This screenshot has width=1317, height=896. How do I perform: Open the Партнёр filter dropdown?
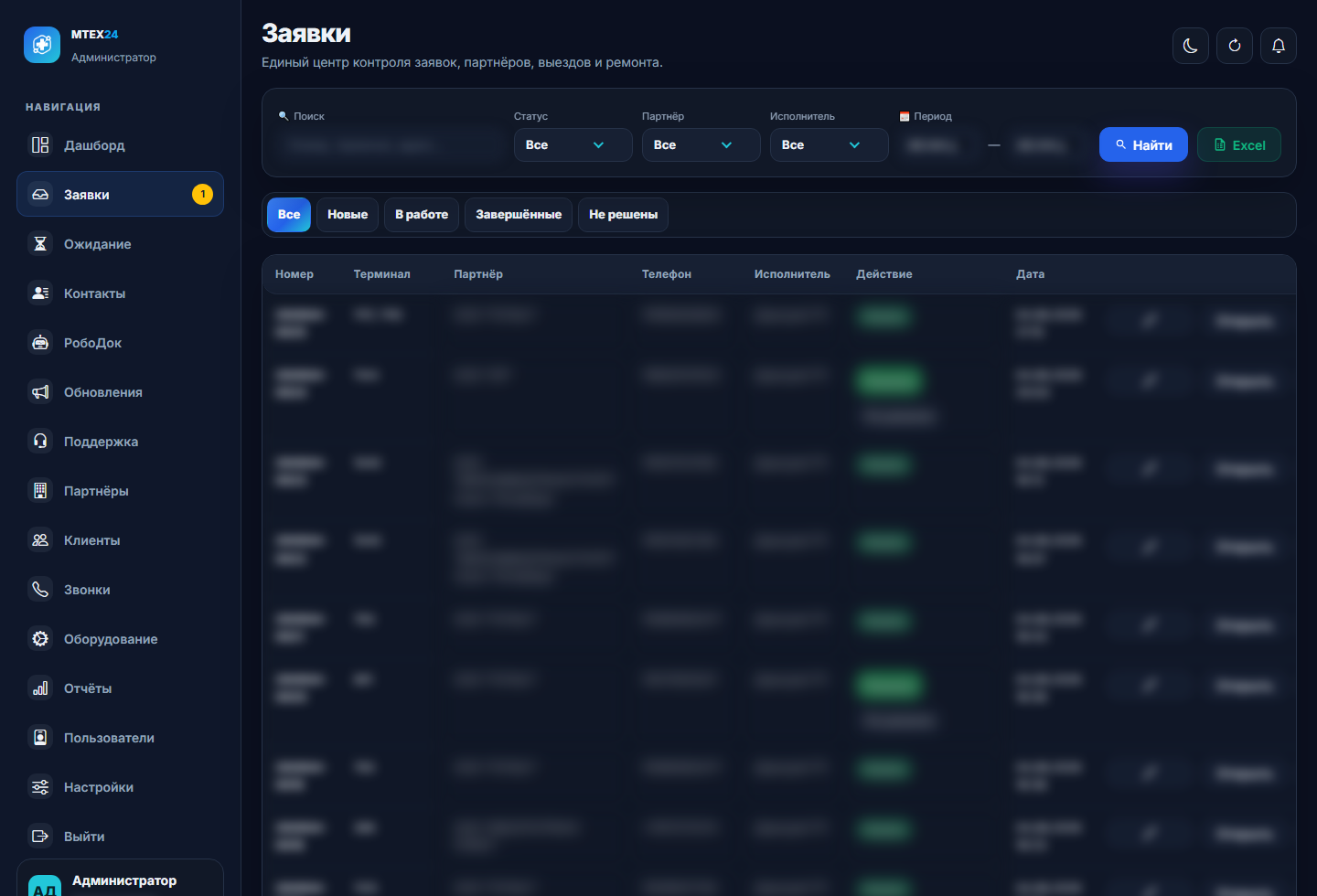[701, 145]
